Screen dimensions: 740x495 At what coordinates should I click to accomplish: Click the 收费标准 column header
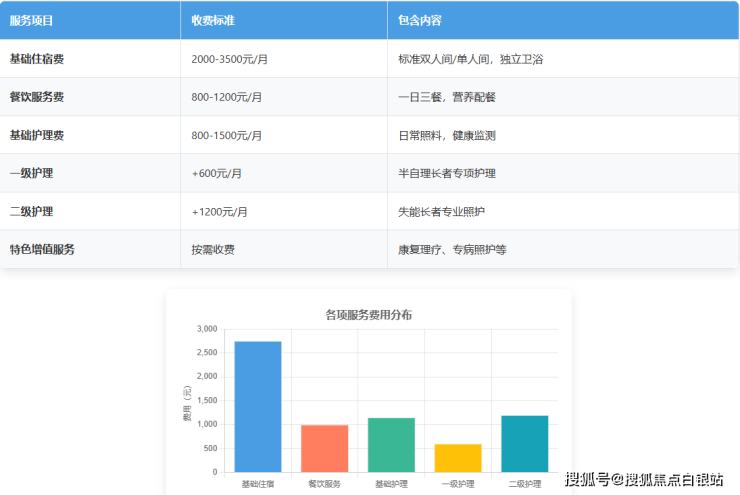point(214,20)
